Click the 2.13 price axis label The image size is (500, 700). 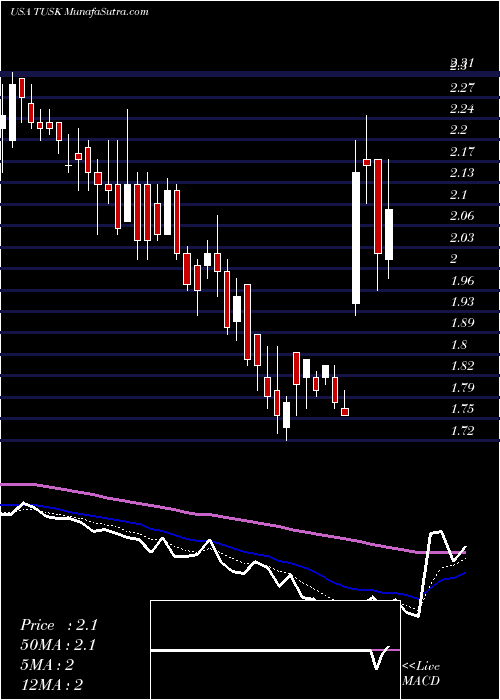[x=462, y=173]
